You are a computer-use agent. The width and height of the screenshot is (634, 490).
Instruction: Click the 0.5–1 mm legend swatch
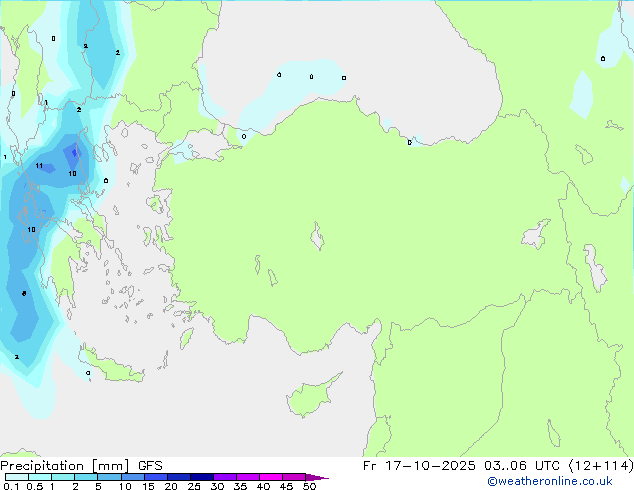coord(40,477)
